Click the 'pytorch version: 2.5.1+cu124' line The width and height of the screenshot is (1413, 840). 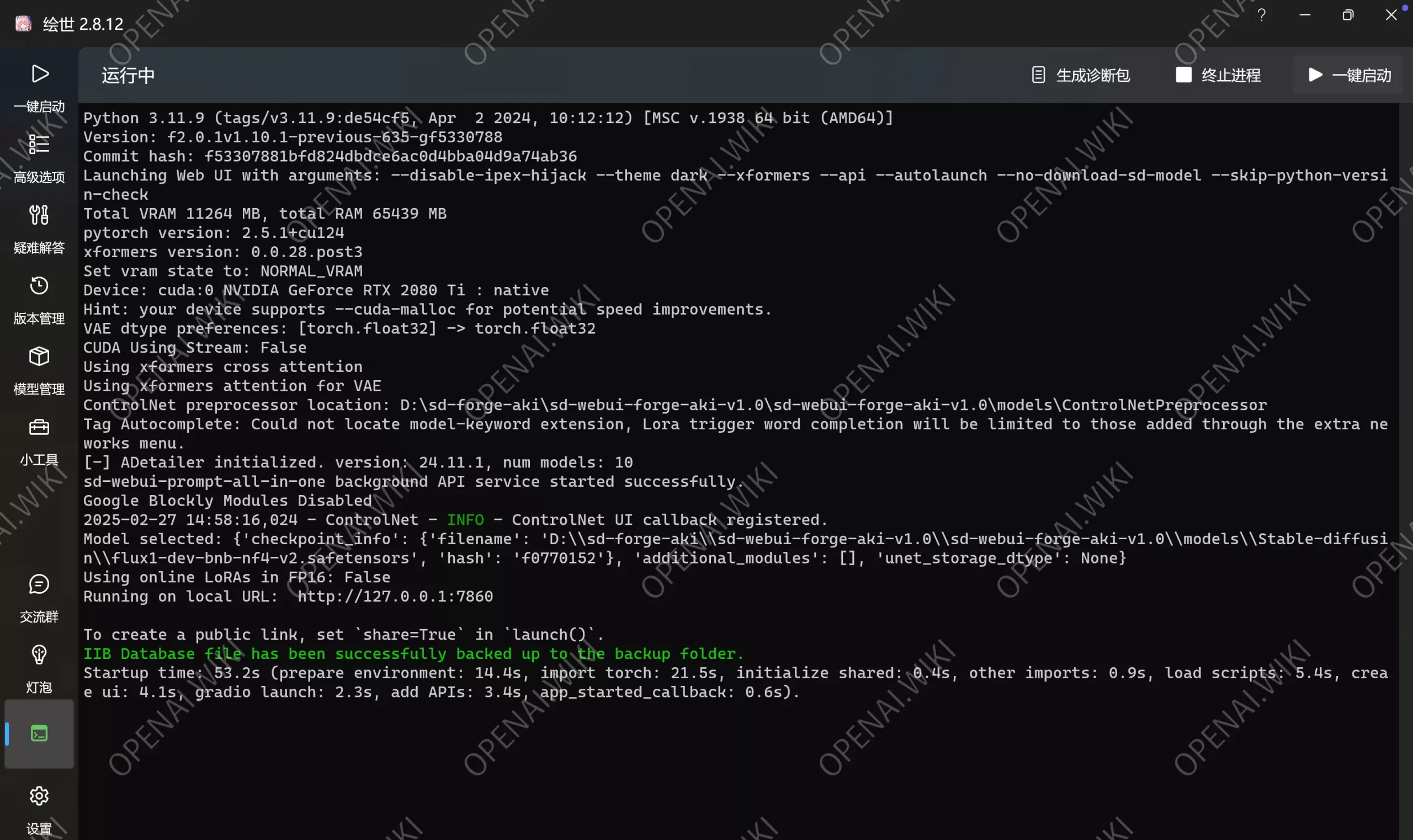click(x=214, y=233)
